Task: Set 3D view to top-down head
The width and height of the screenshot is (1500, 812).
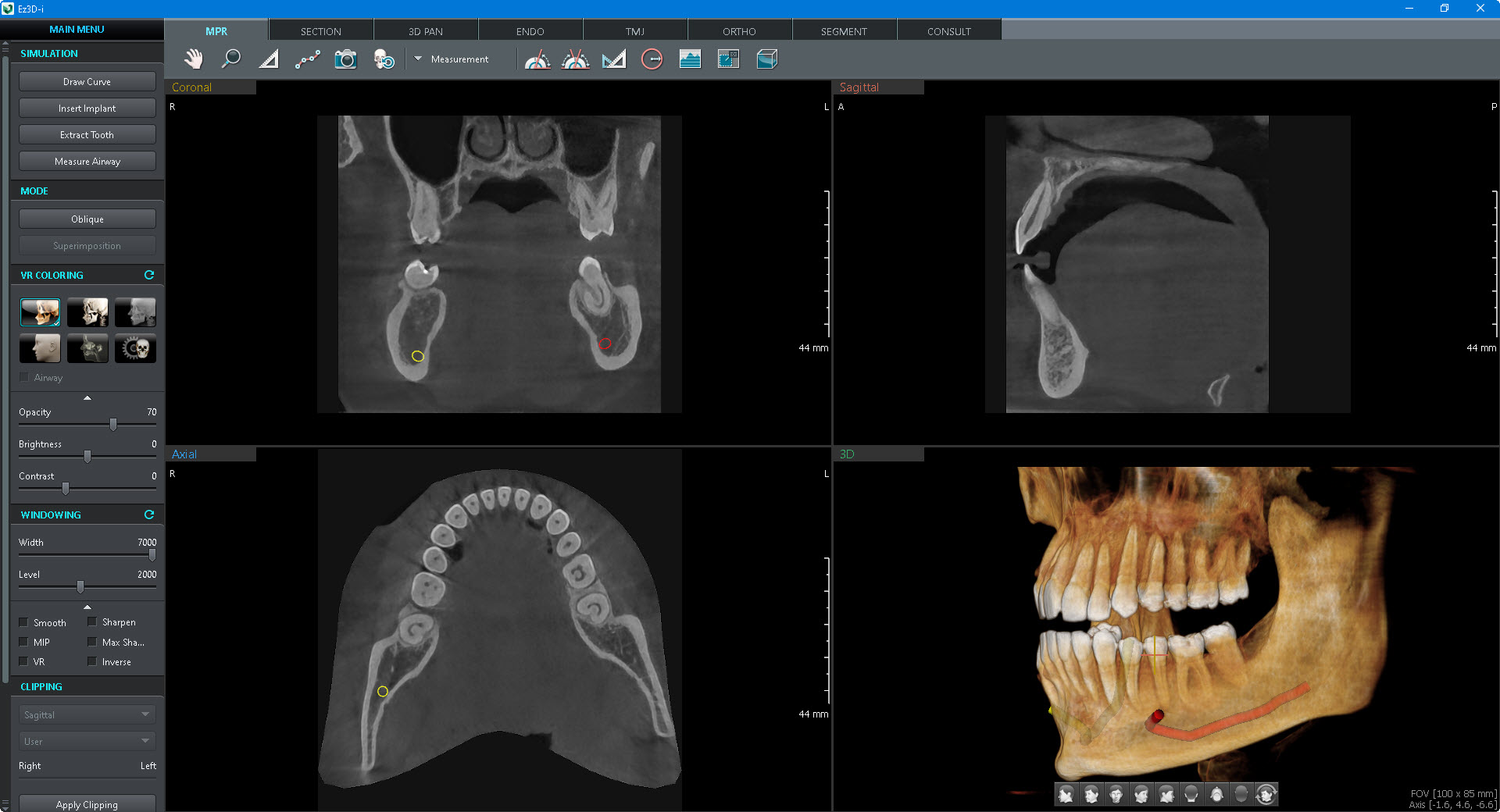Action: click(1216, 795)
